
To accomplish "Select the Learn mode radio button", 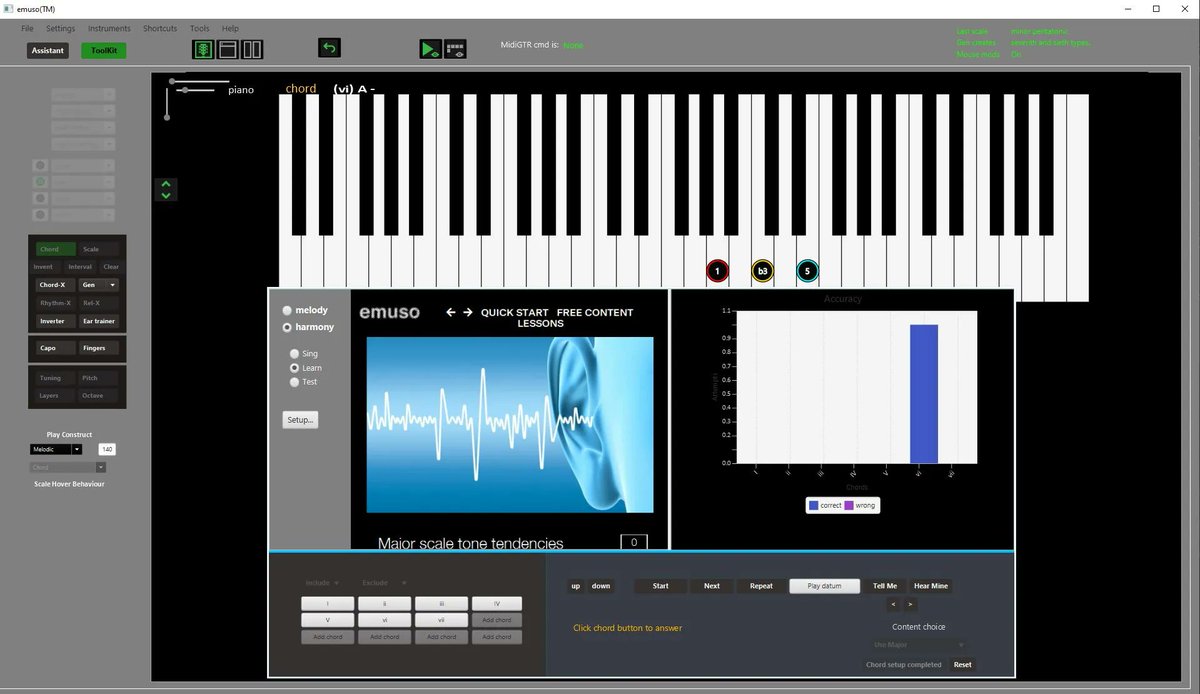I will click(294, 368).
